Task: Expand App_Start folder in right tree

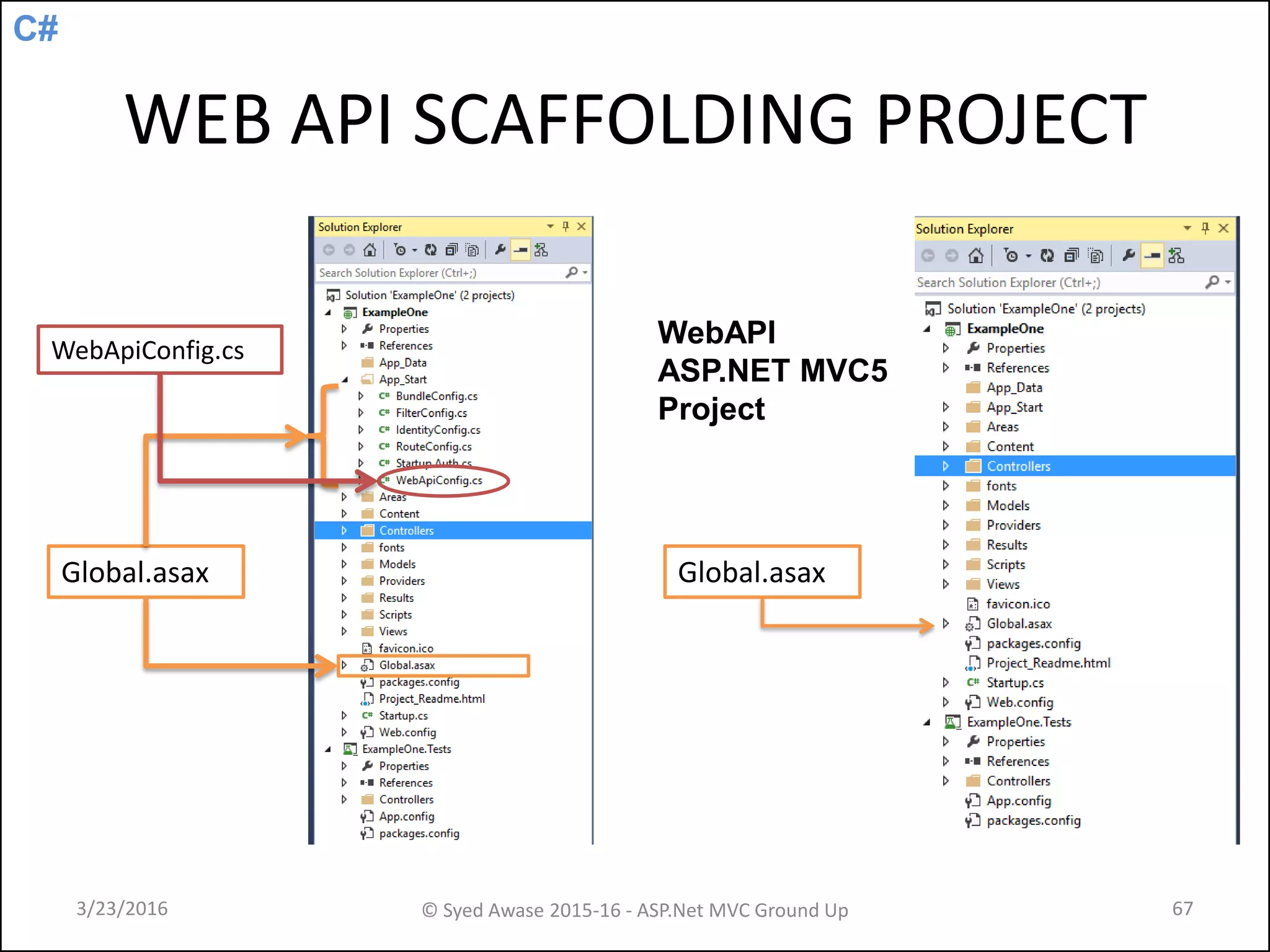Action: coord(946,407)
